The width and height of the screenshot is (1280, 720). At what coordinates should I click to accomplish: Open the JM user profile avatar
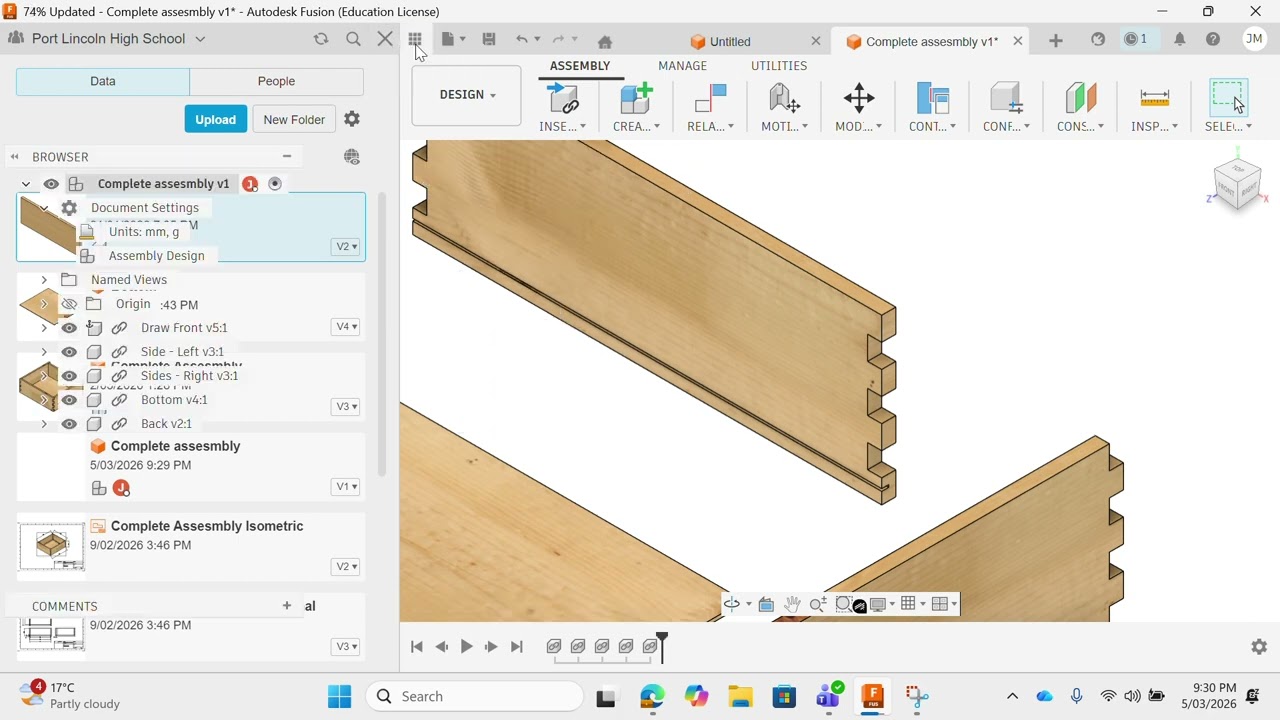tap(1254, 39)
